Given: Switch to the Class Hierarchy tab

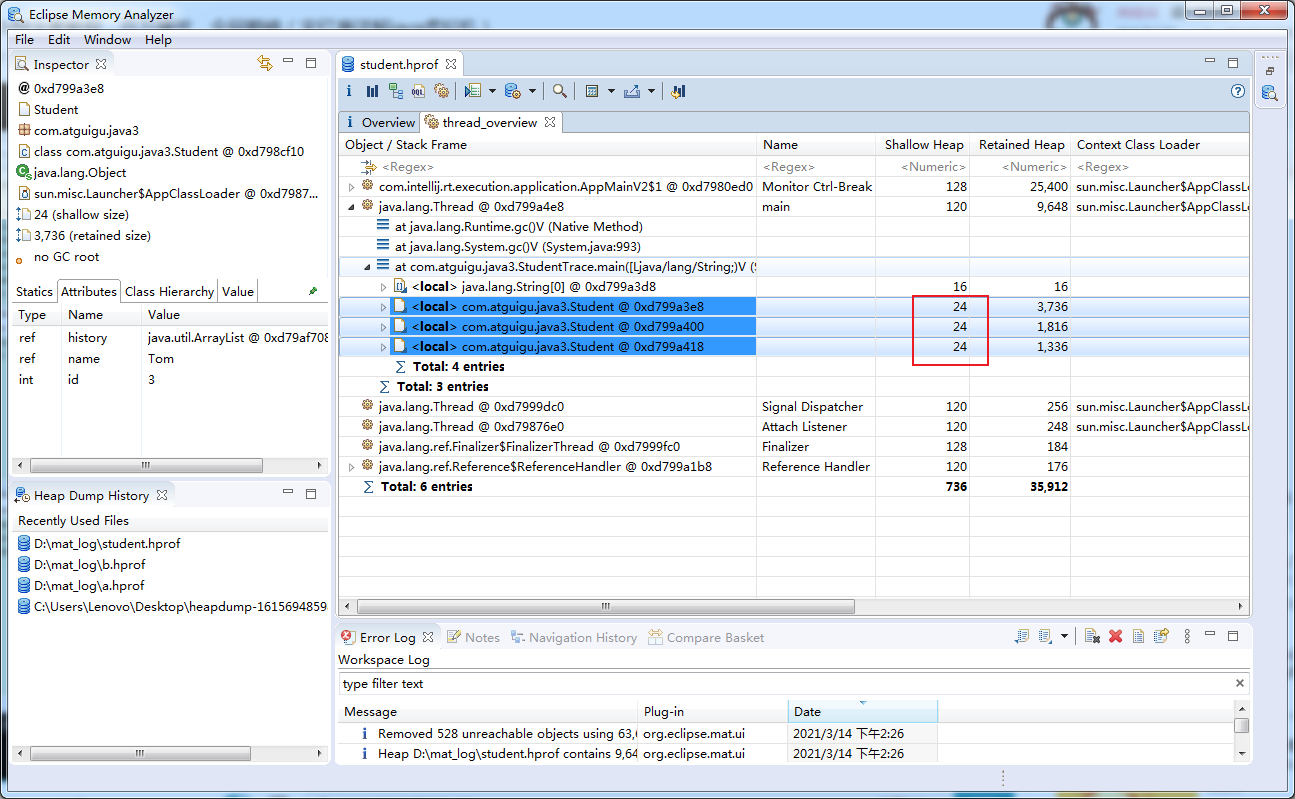Looking at the screenshot, I should pyautogui.click(x=169, y=292).
